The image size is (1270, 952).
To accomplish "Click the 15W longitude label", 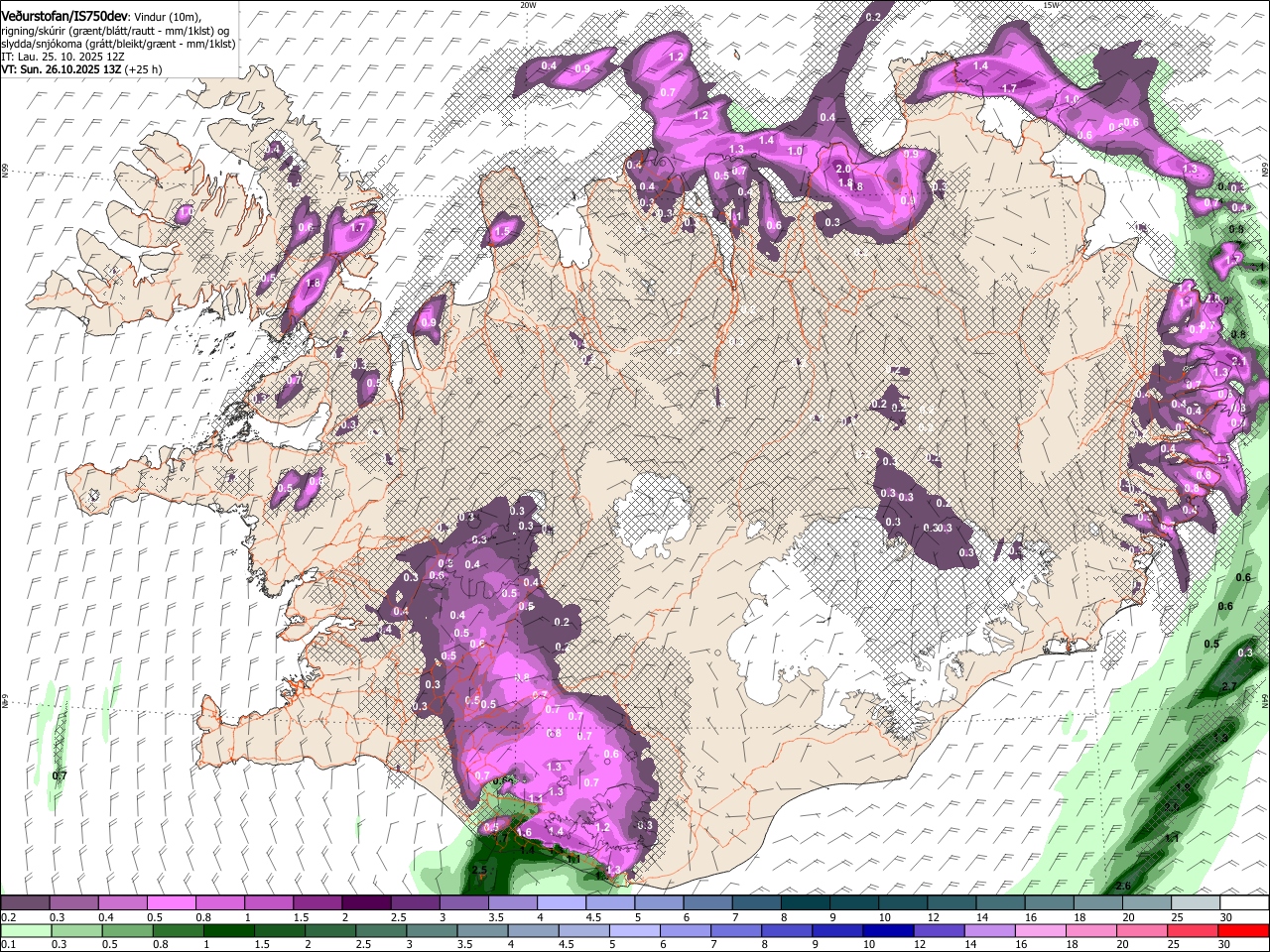I will 1051,5.
